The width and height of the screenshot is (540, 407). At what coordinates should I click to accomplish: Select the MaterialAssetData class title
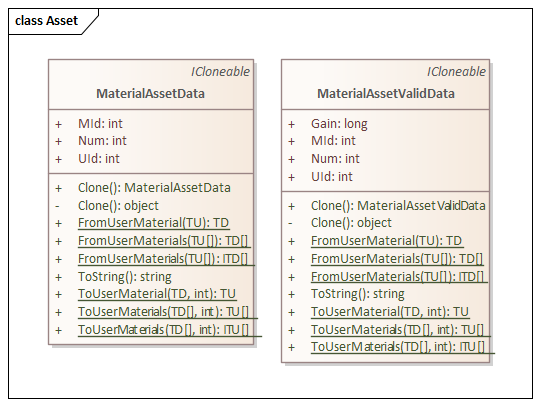tap(150, 93)
